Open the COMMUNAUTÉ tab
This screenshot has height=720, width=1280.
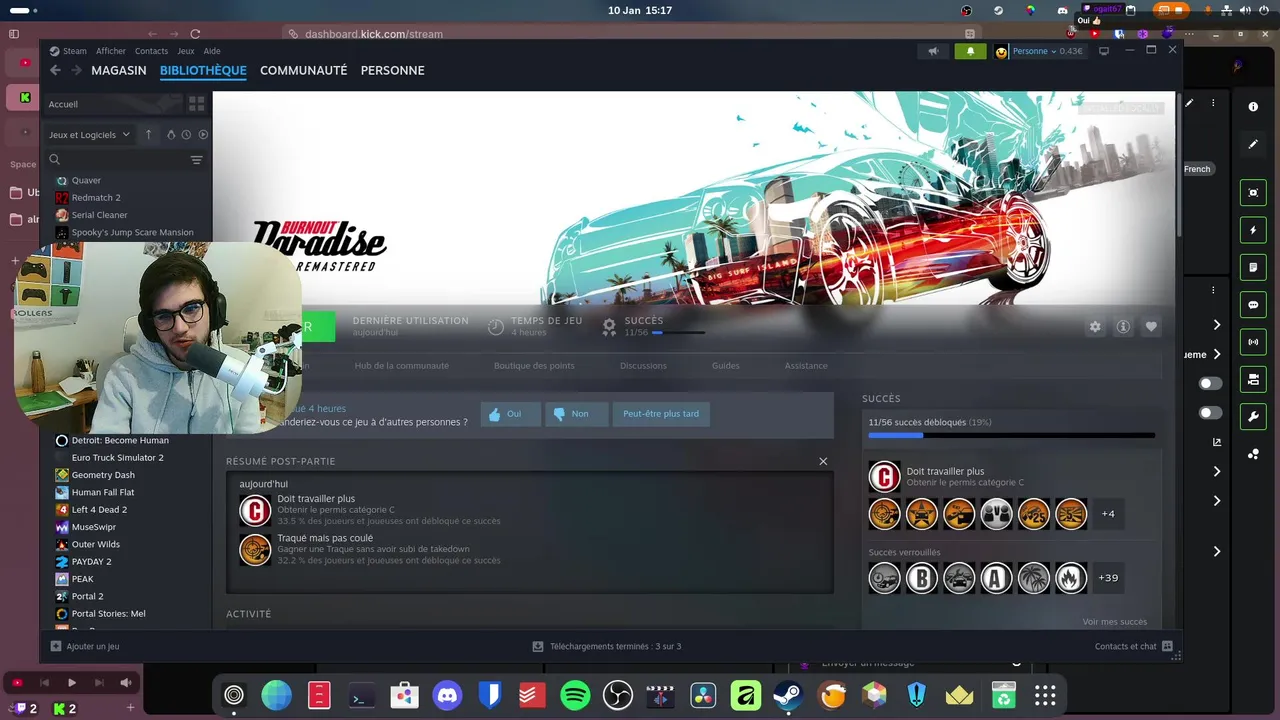click(303, 70)
